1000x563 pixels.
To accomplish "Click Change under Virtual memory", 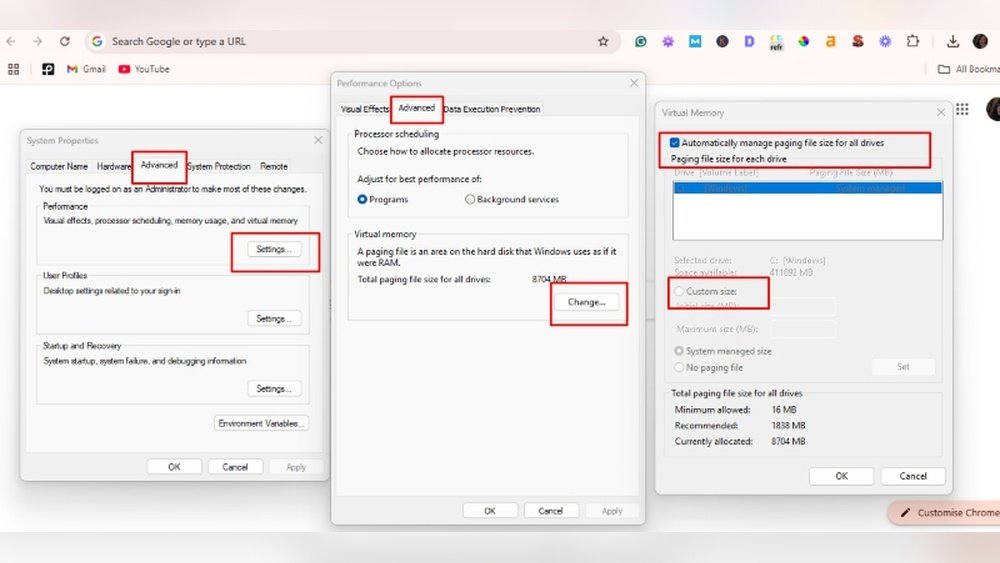I will (x=586, y=301).
